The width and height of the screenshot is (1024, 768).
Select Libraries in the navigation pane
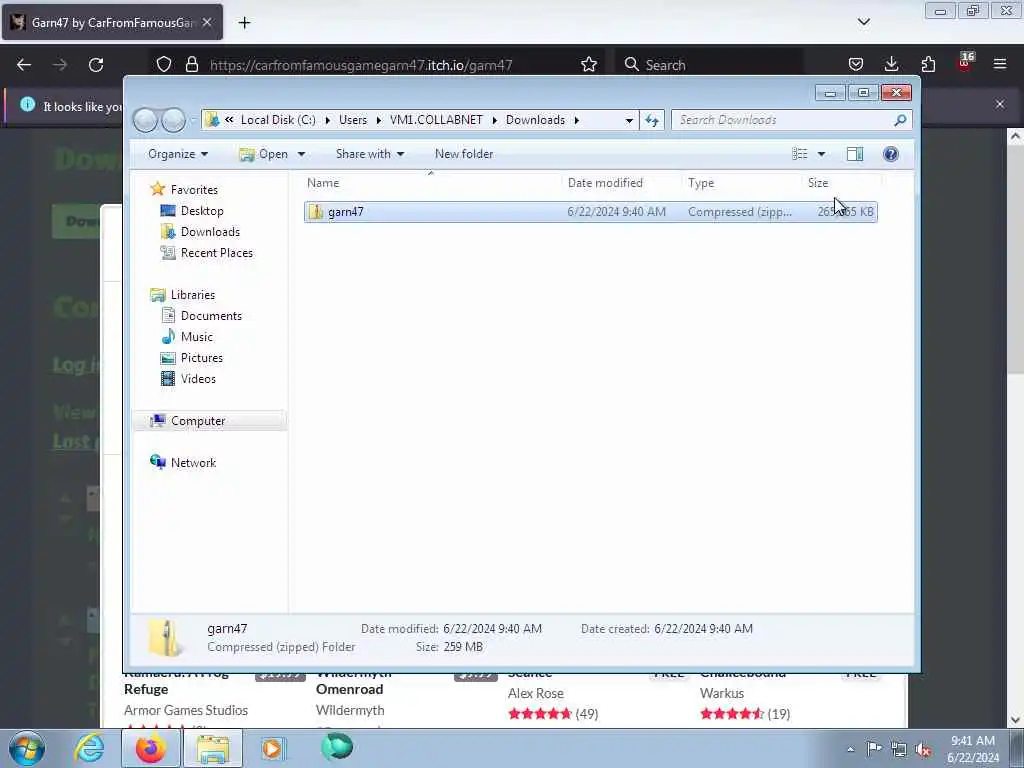193,295
